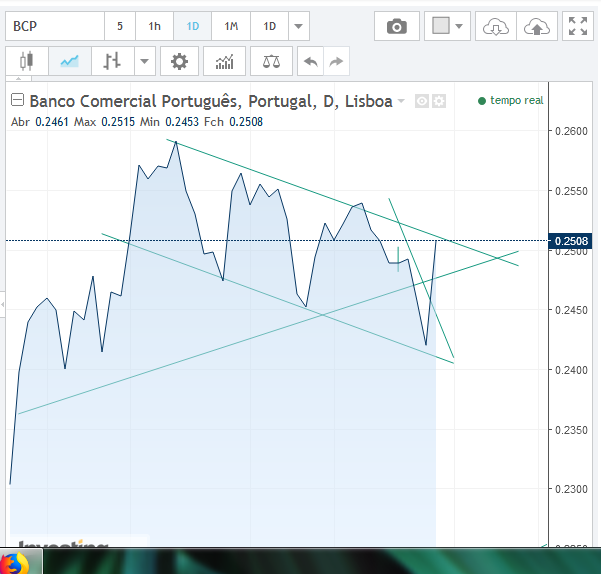601x574 pixels.
Task: Select the second 1D interval button
Action: click(x=269, y=26)
